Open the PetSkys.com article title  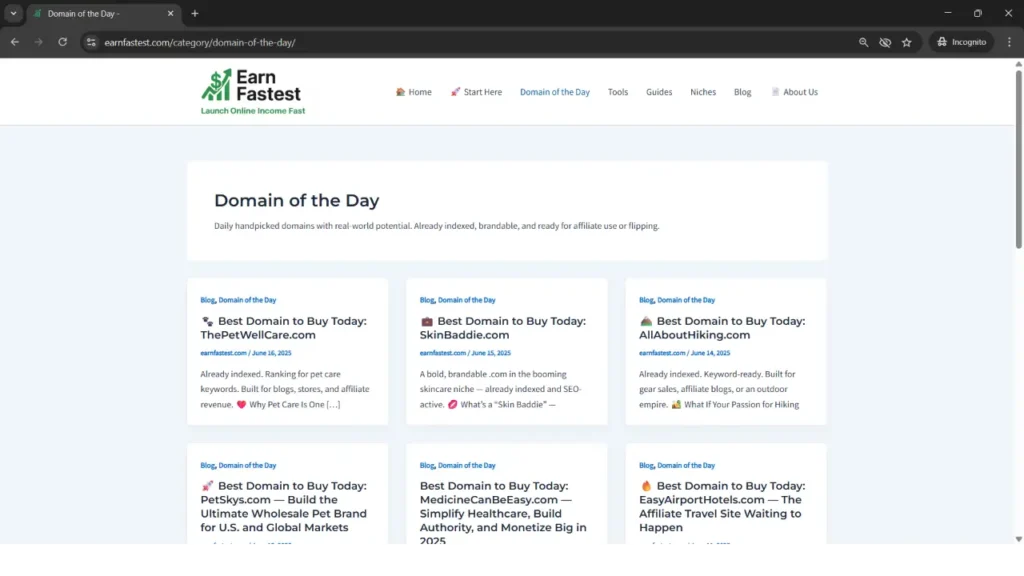(x=283, y=507)
